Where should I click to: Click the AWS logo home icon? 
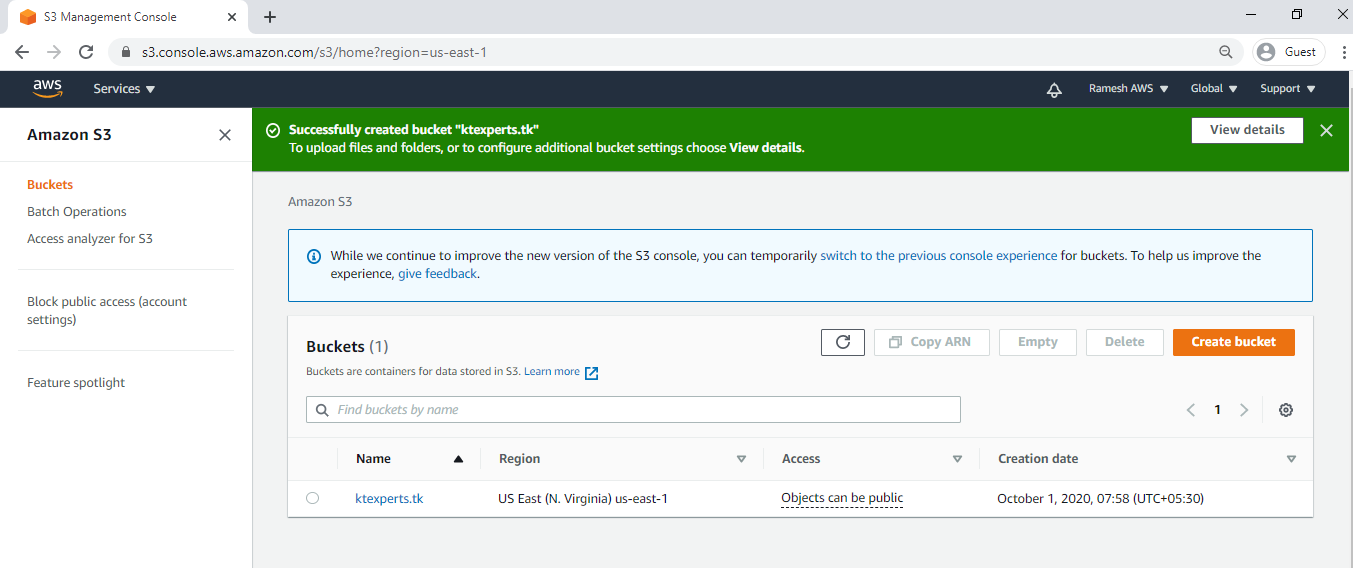point(47,89)
